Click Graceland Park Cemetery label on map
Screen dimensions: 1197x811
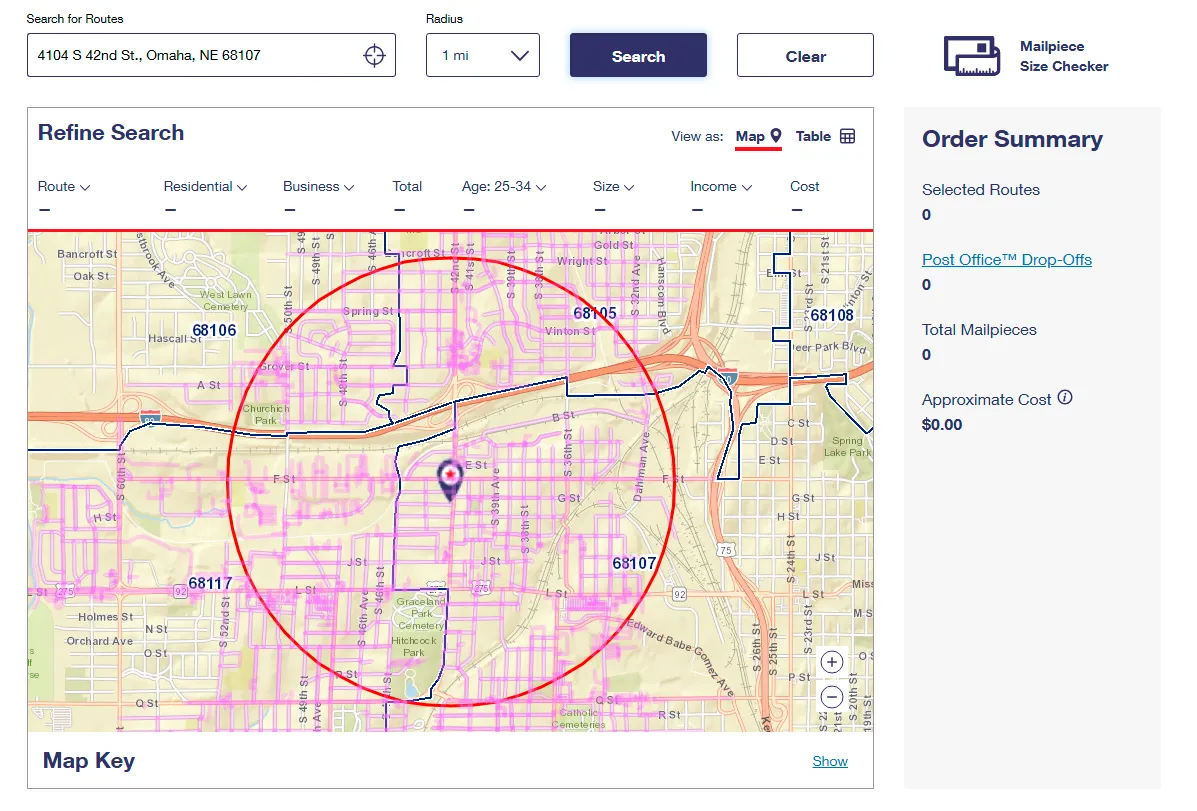(421, 613)
